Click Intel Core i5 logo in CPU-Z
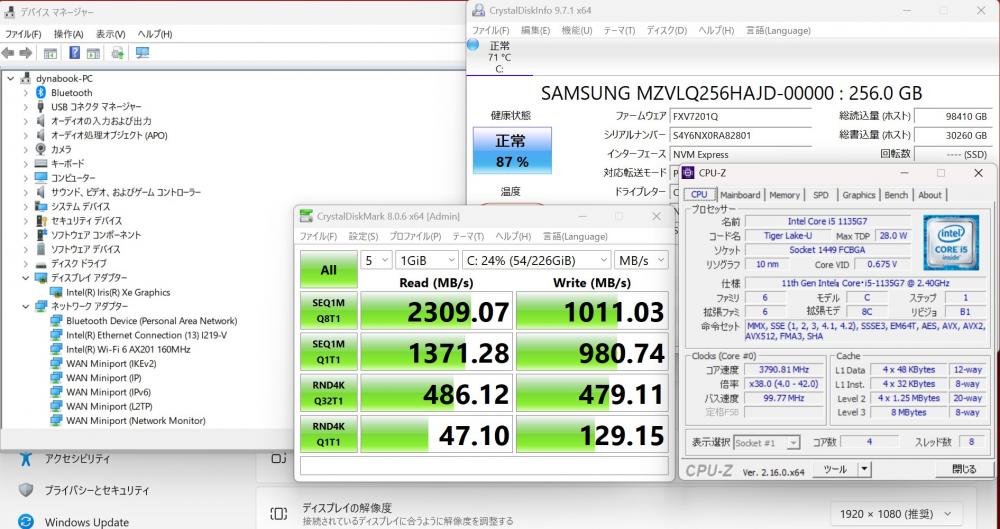Viewport: 1000px width, 529px height. (x=951, y=243)
